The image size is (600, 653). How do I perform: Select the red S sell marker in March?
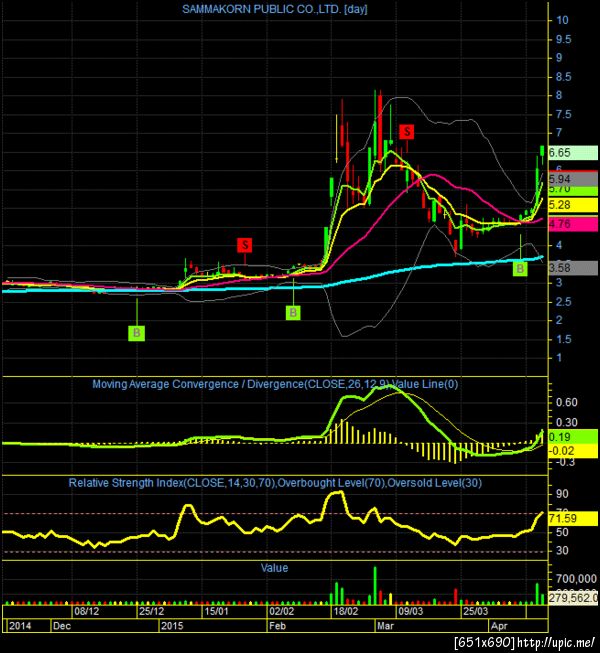pos(407,132)
